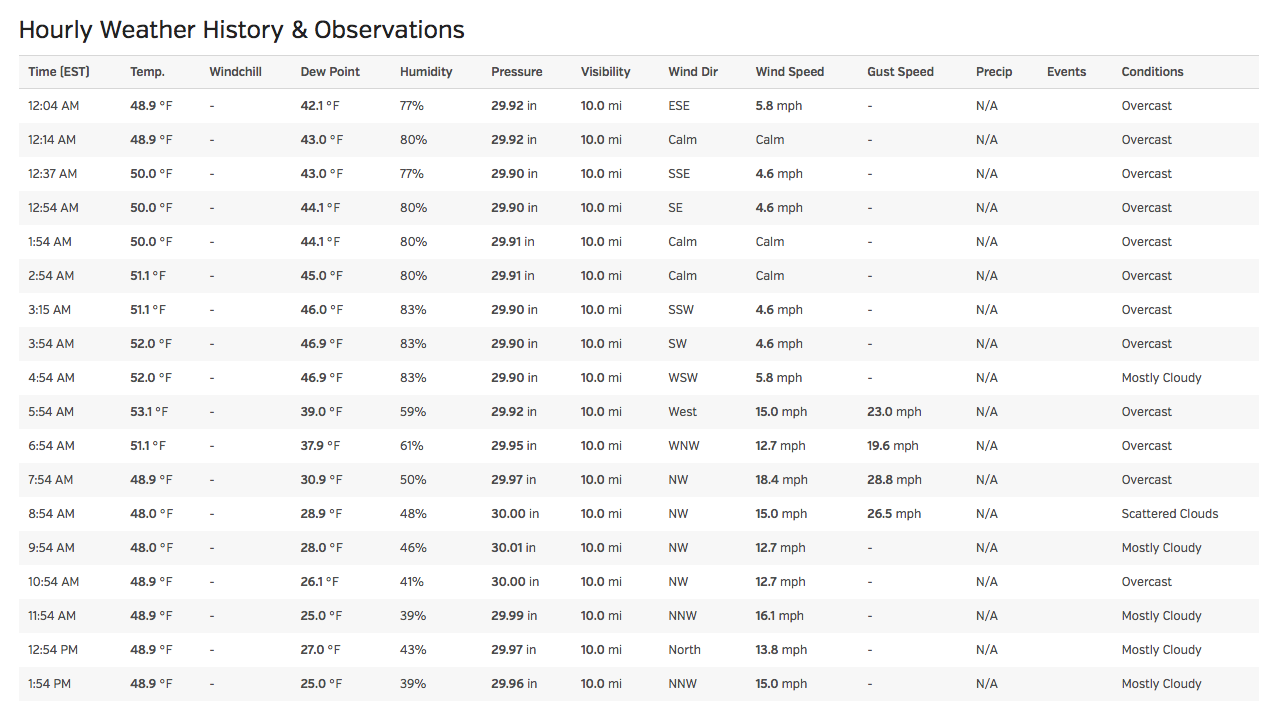The height and width of the screenshot is (703, 1280).
Task: Click the 30.01 in pressure value
Action: pyautogui.click(x=513, y=548)
